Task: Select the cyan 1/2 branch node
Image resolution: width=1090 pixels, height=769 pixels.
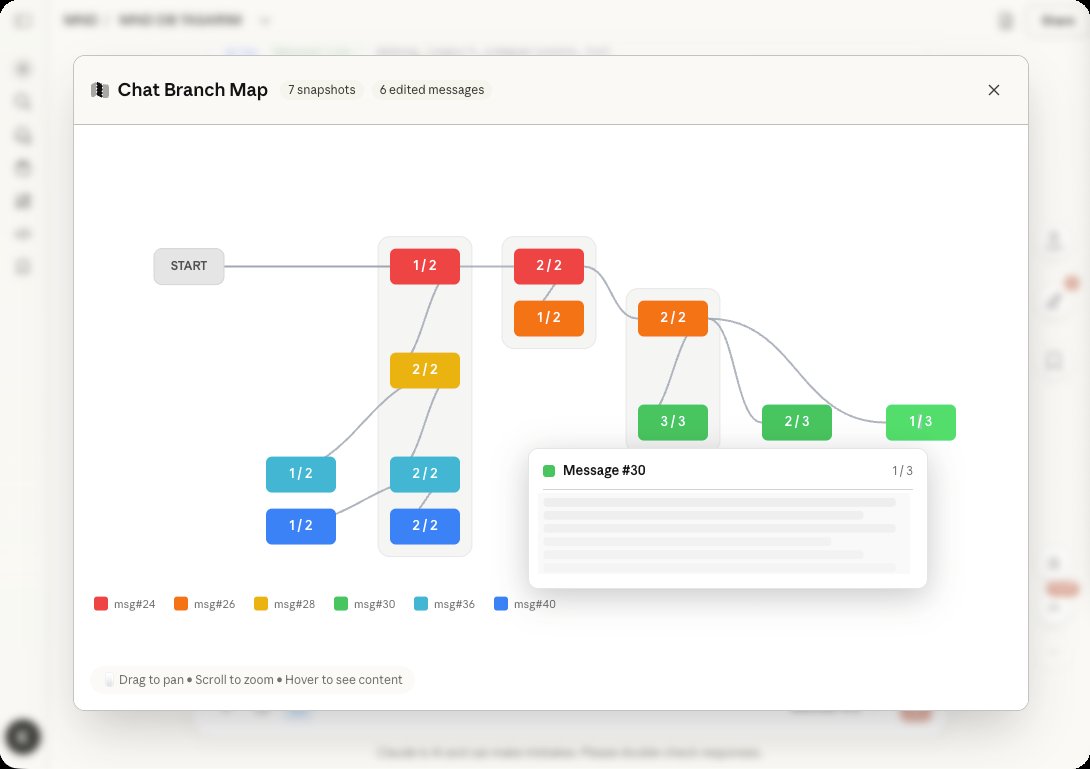Action: pyautogui.click(x=301, y=474)
